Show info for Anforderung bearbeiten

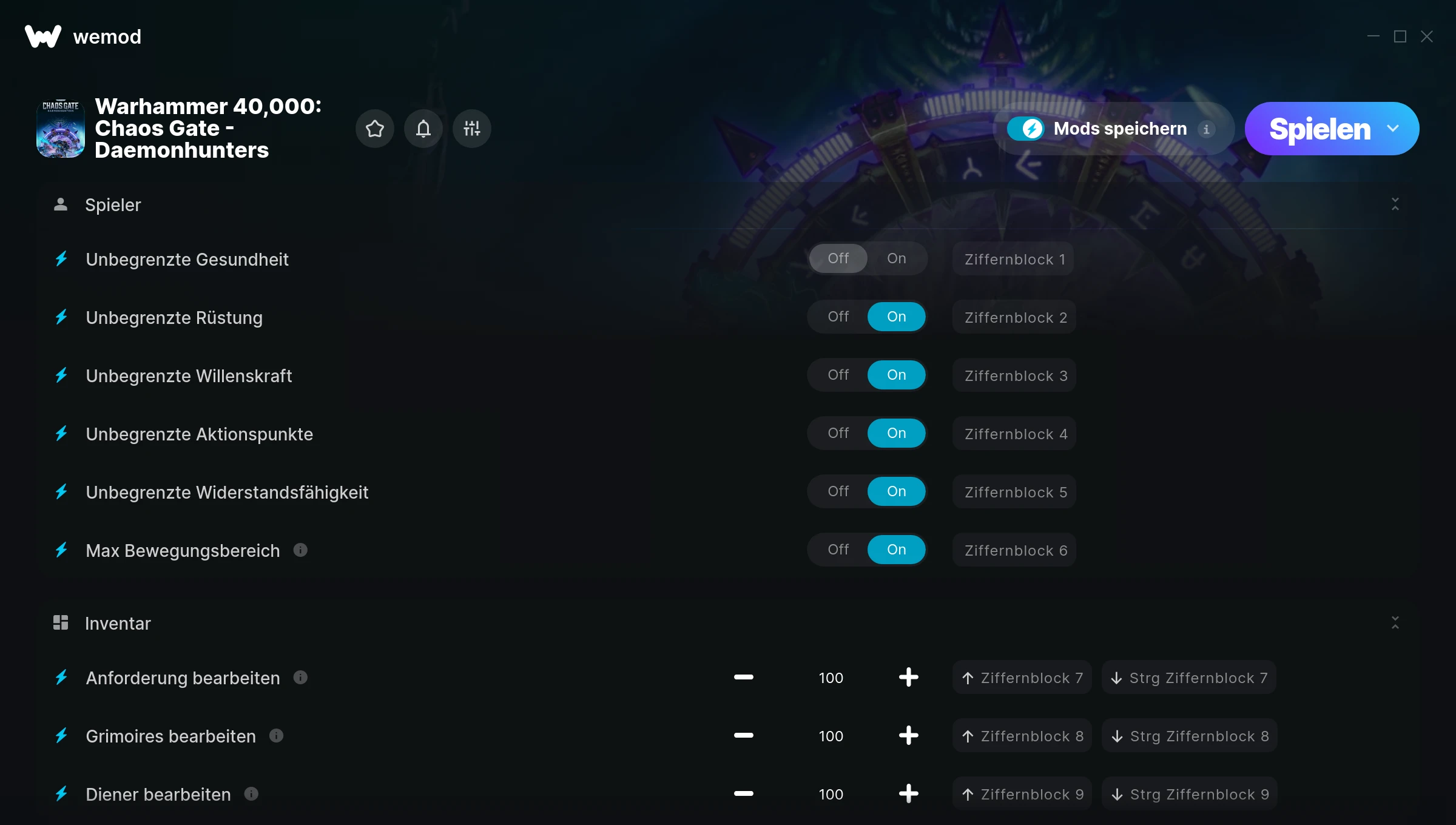tap(300, 678)
